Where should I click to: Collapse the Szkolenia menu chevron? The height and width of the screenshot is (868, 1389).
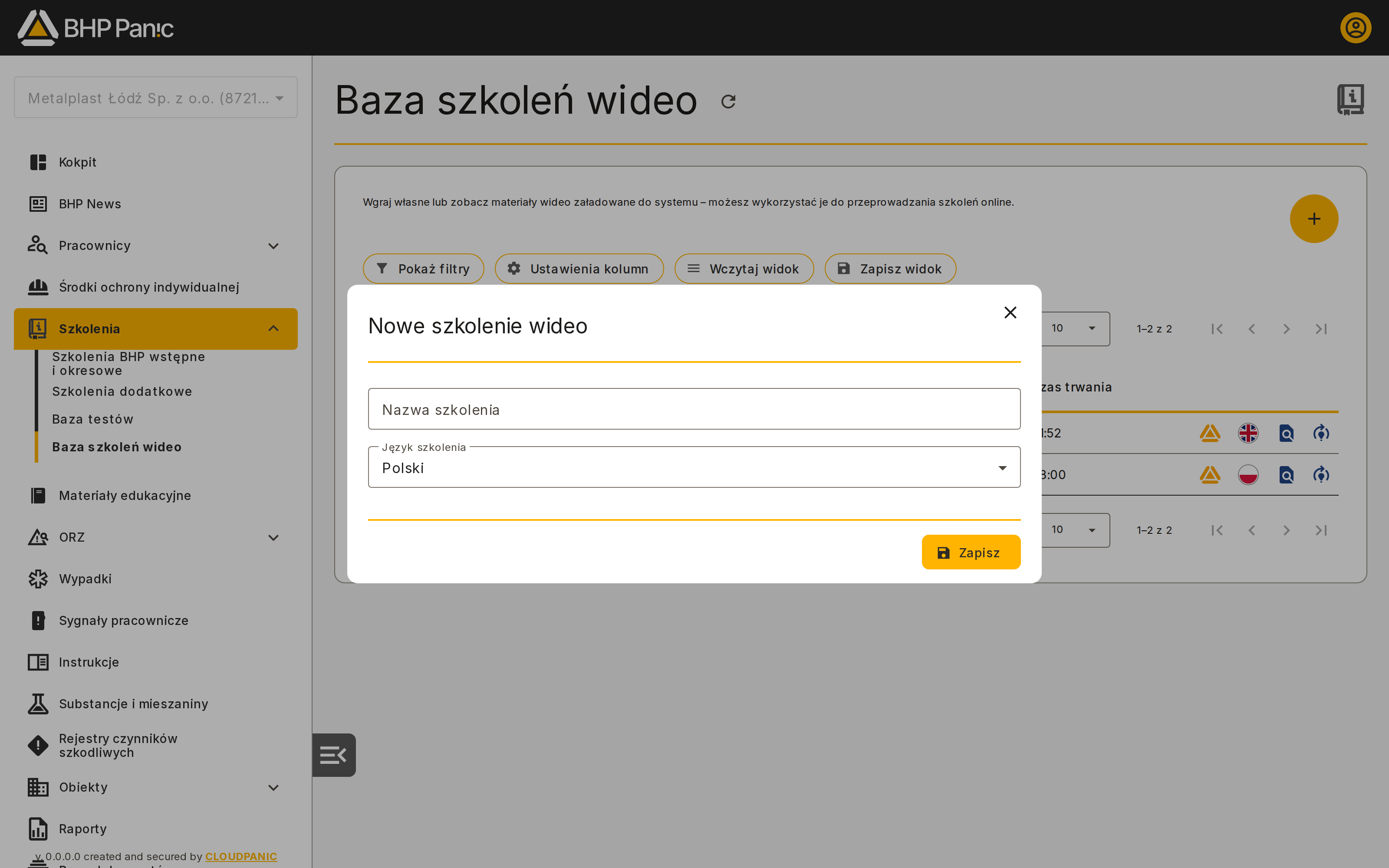point(273,329)
